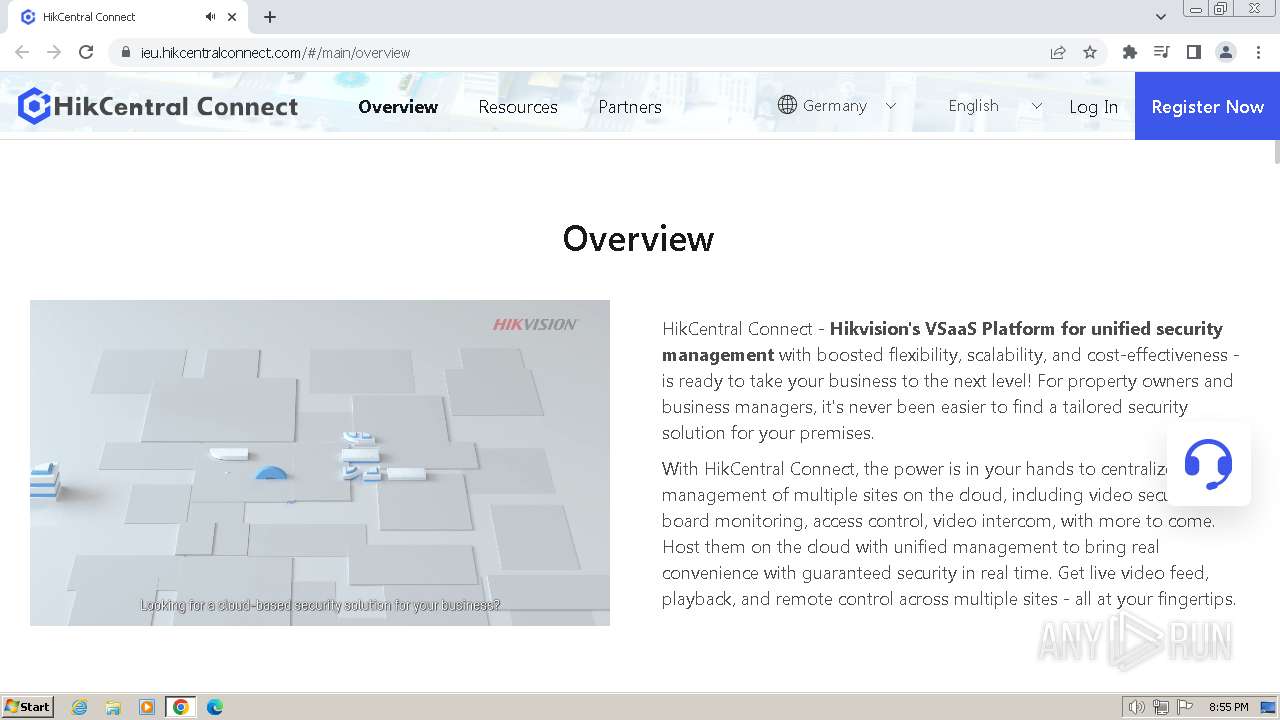Close the HikCentral Connect browser tab
1280x720 pixels.
click(x=232, y=17)
